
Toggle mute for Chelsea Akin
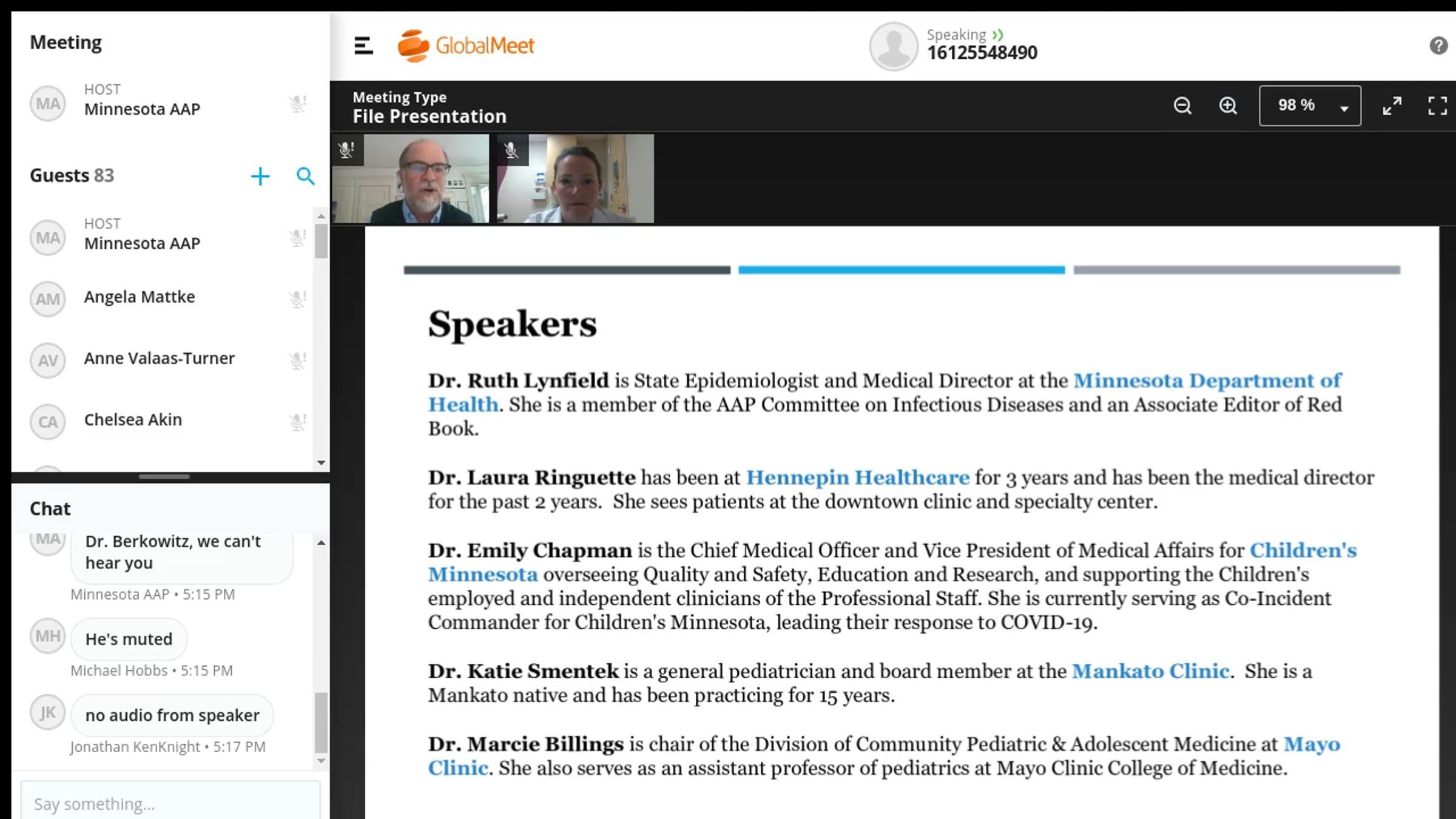297,421
